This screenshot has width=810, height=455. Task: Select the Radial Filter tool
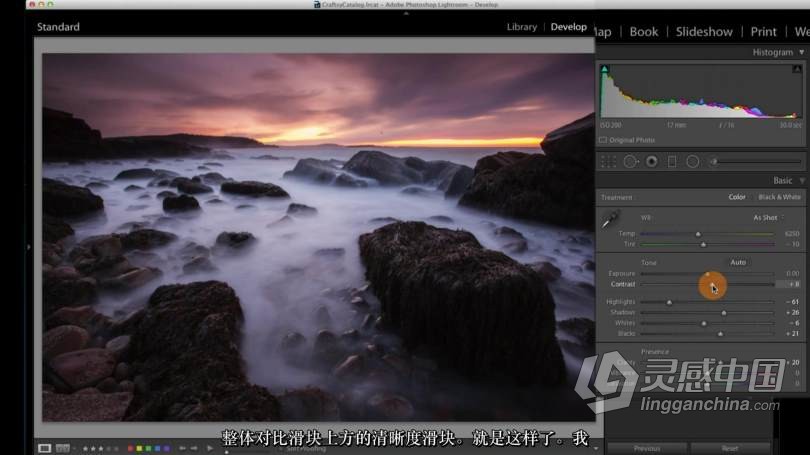(693, 162)
